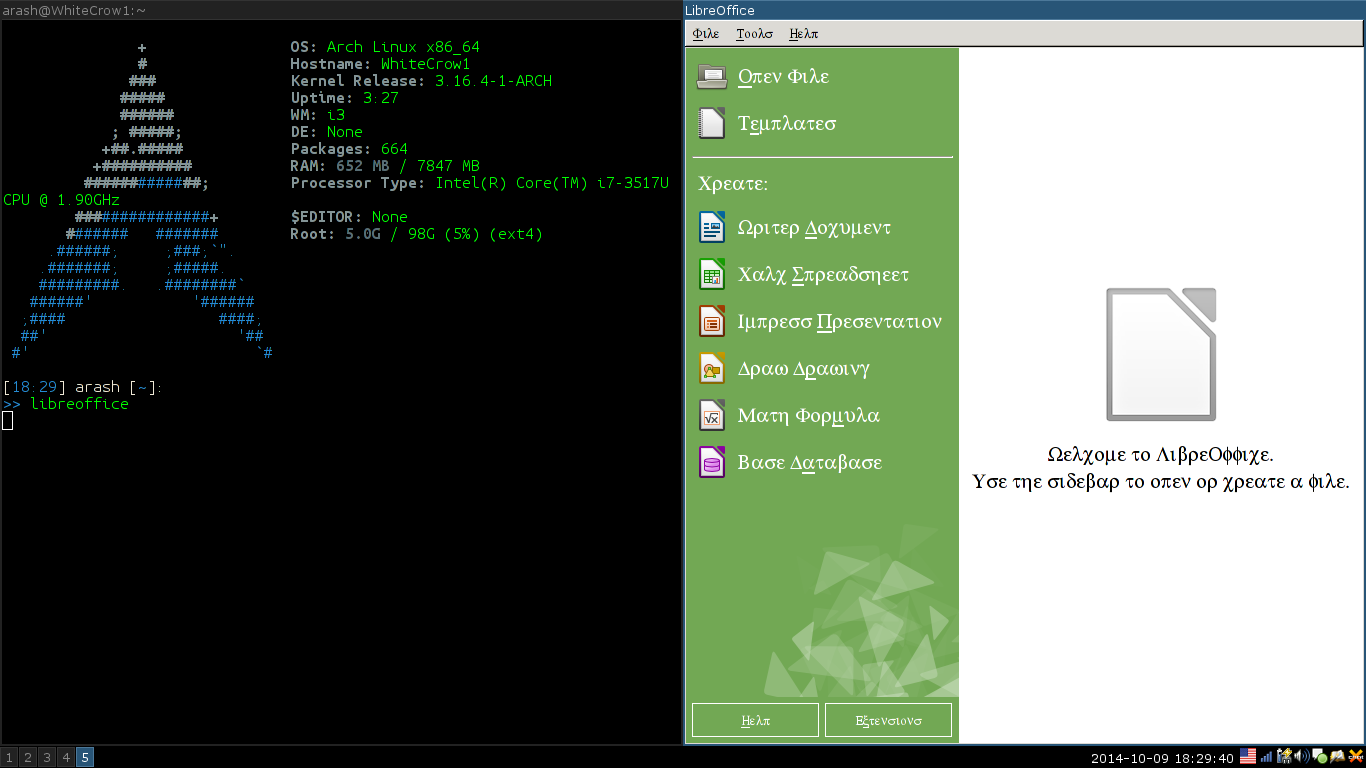Click the Create heading (Χρεατε:) in sidebar
Viewport: 1366px width, 768px height.
[733, 185]
